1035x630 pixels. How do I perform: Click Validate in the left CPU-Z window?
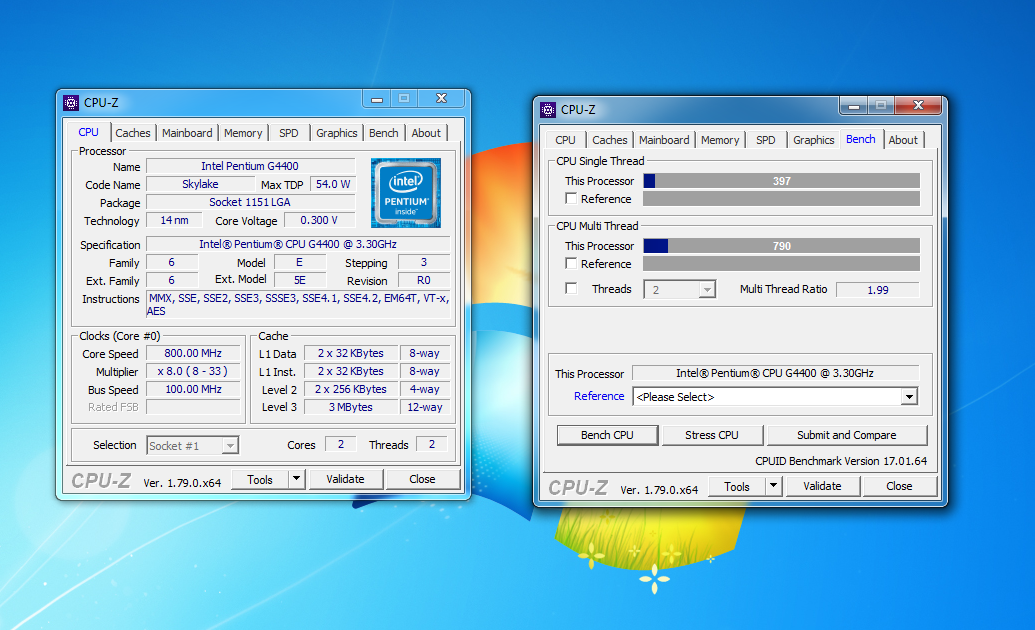click(345, 479)
